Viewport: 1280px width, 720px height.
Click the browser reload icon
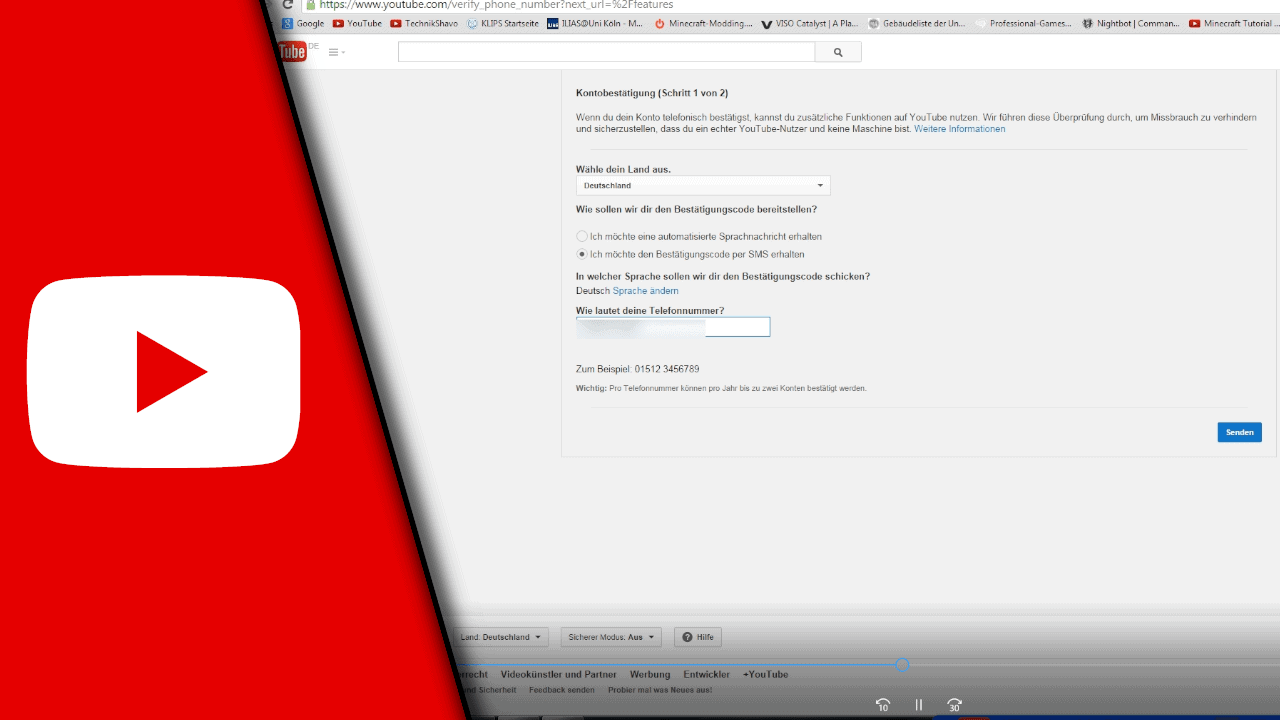click(288, 5)
